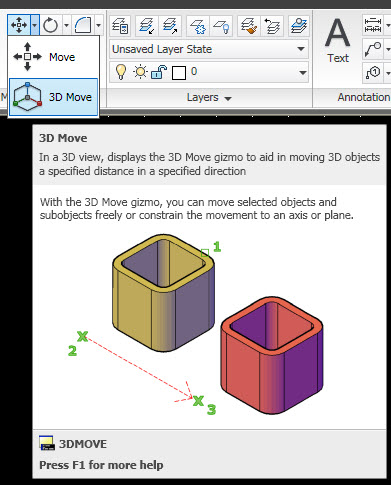Toggle layer 0 freeze sun icon
The image size is (391, 485).
[140, 72]
